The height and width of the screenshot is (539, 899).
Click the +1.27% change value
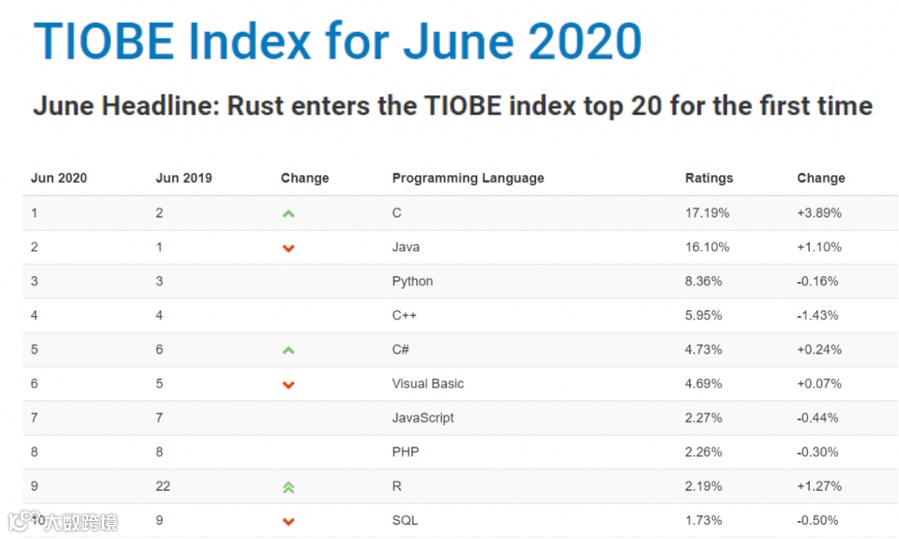[x=819, y=486]
